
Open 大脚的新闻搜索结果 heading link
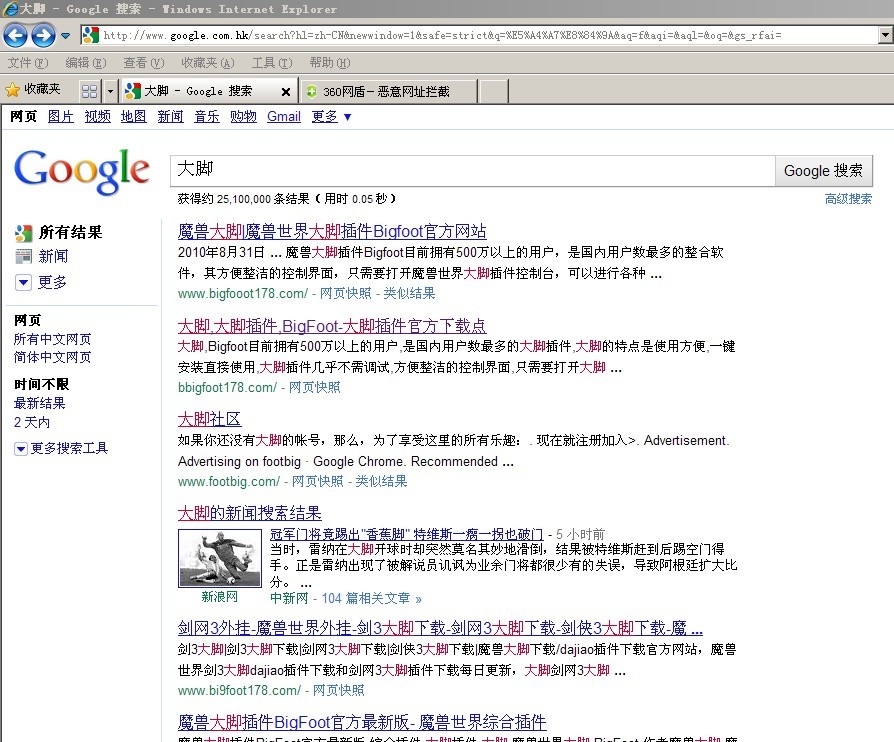pyautogui.click(x=250, y=513)
